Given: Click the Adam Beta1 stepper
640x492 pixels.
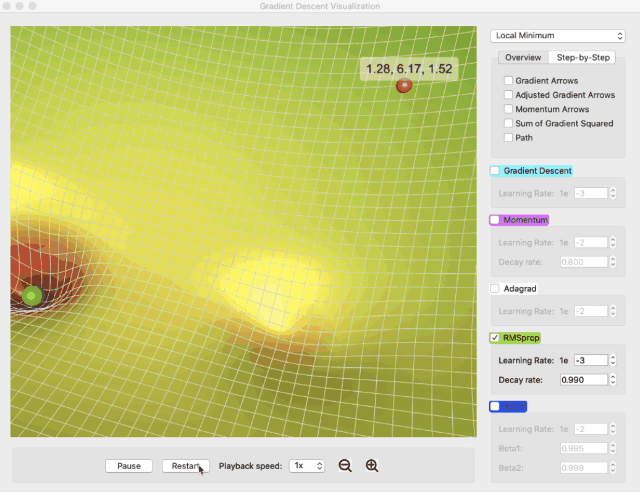Looking at the screenshot, I should coord(613,448).
